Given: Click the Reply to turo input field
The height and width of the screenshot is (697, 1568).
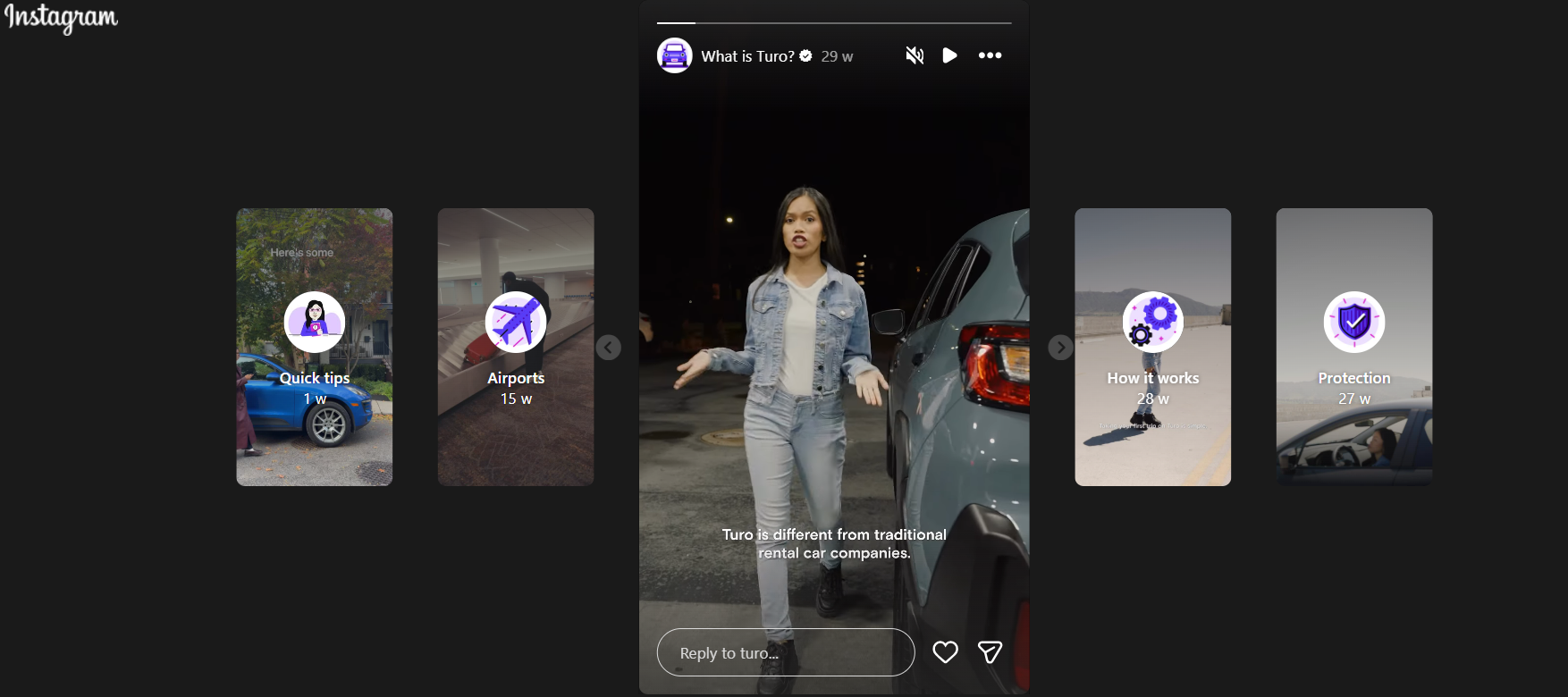Looking at the screenshot, I should click(x=785, y=652).
